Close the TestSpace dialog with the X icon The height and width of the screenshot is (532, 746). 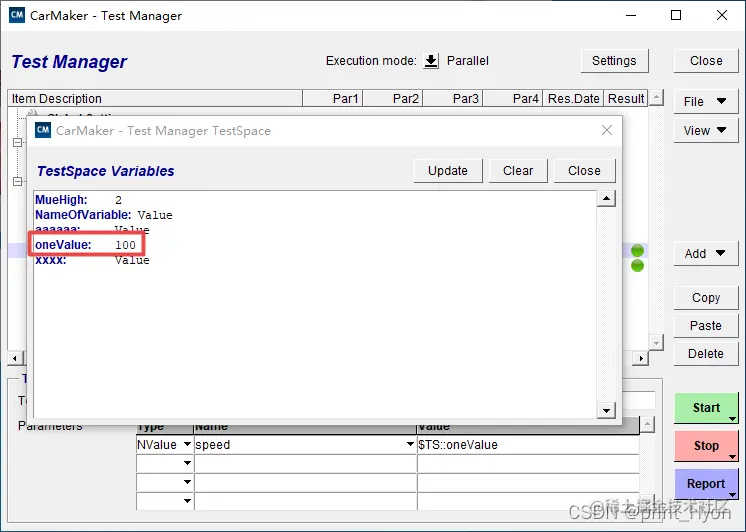[607, 130]
